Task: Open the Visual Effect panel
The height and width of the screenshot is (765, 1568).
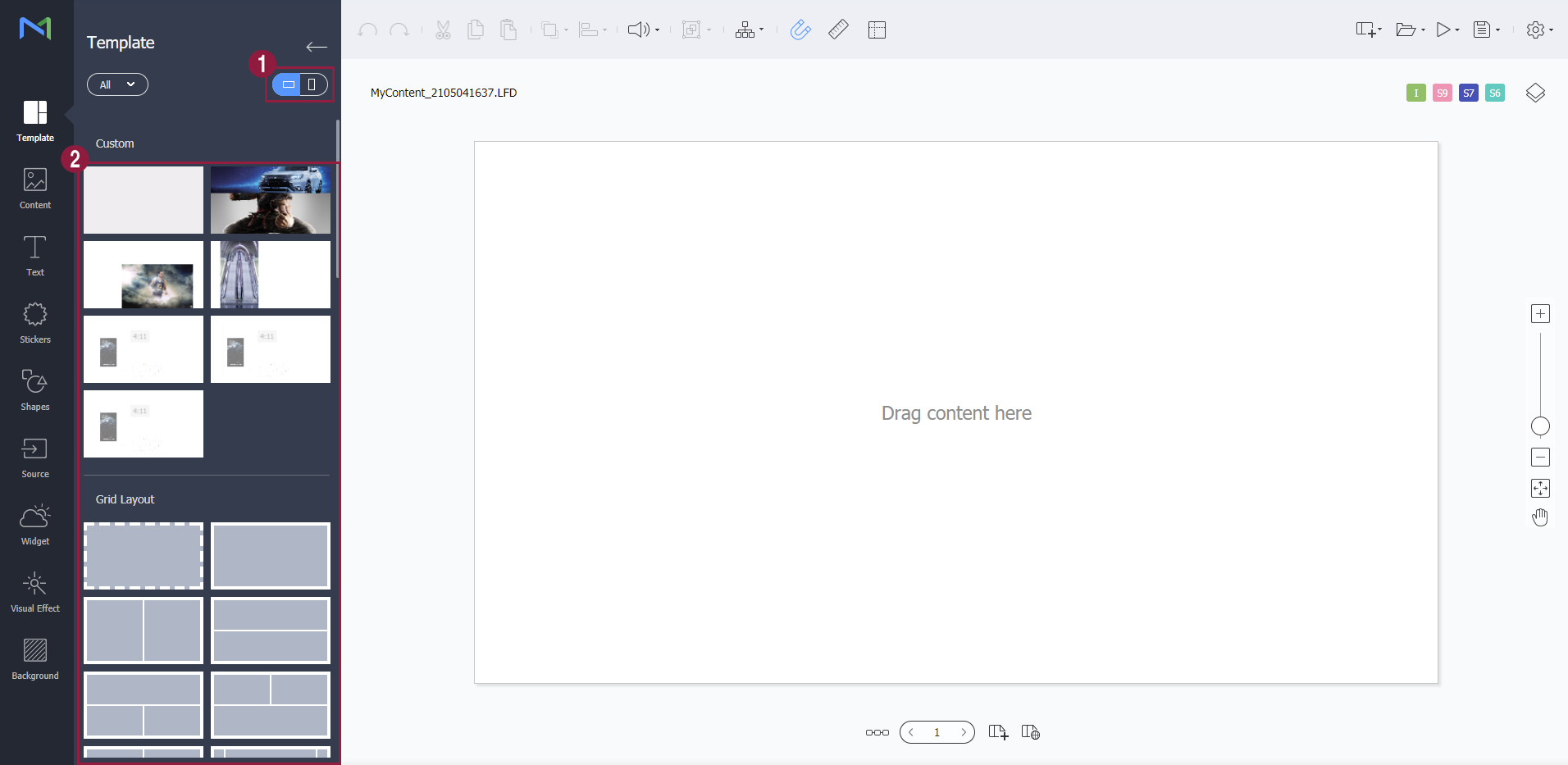Action: click(35, 592)
